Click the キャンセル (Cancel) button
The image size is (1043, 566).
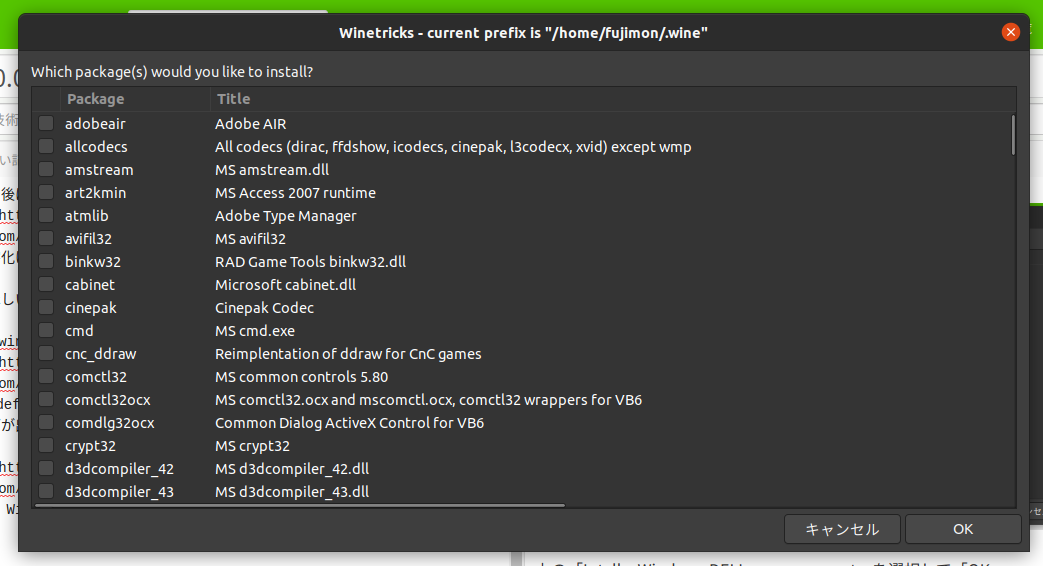tap(842, 529)
